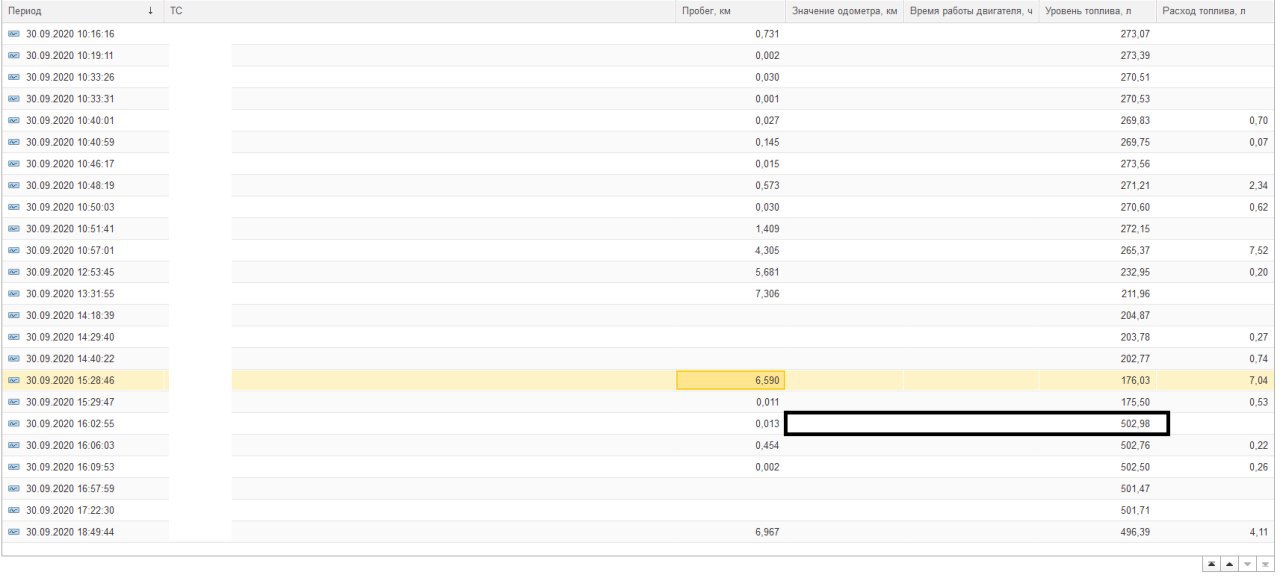Click the fuel level value 273,07
The width and height of the screenshot is (1280, 581).
pos(1135,34)
